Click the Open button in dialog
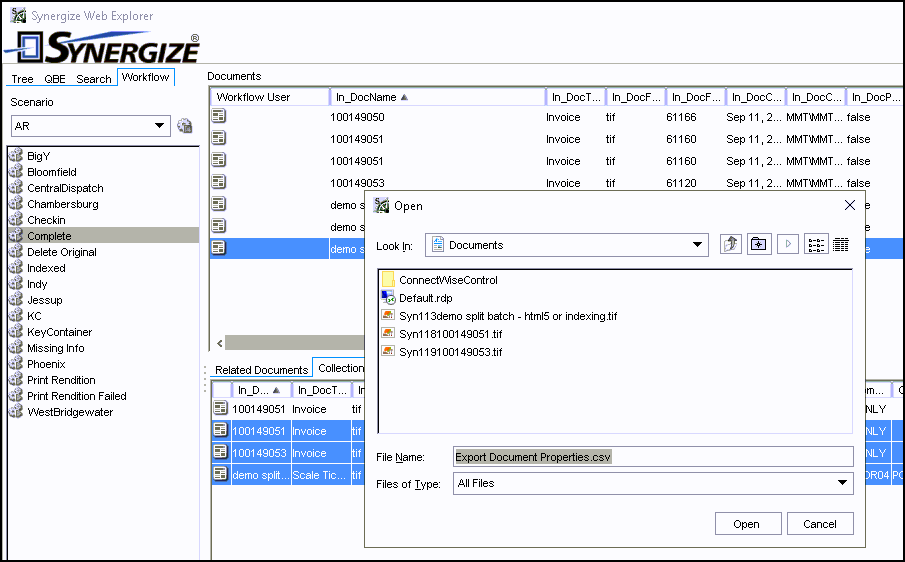Image resolution: width=905 pixels, height=562 pixels. click(747, 524)
